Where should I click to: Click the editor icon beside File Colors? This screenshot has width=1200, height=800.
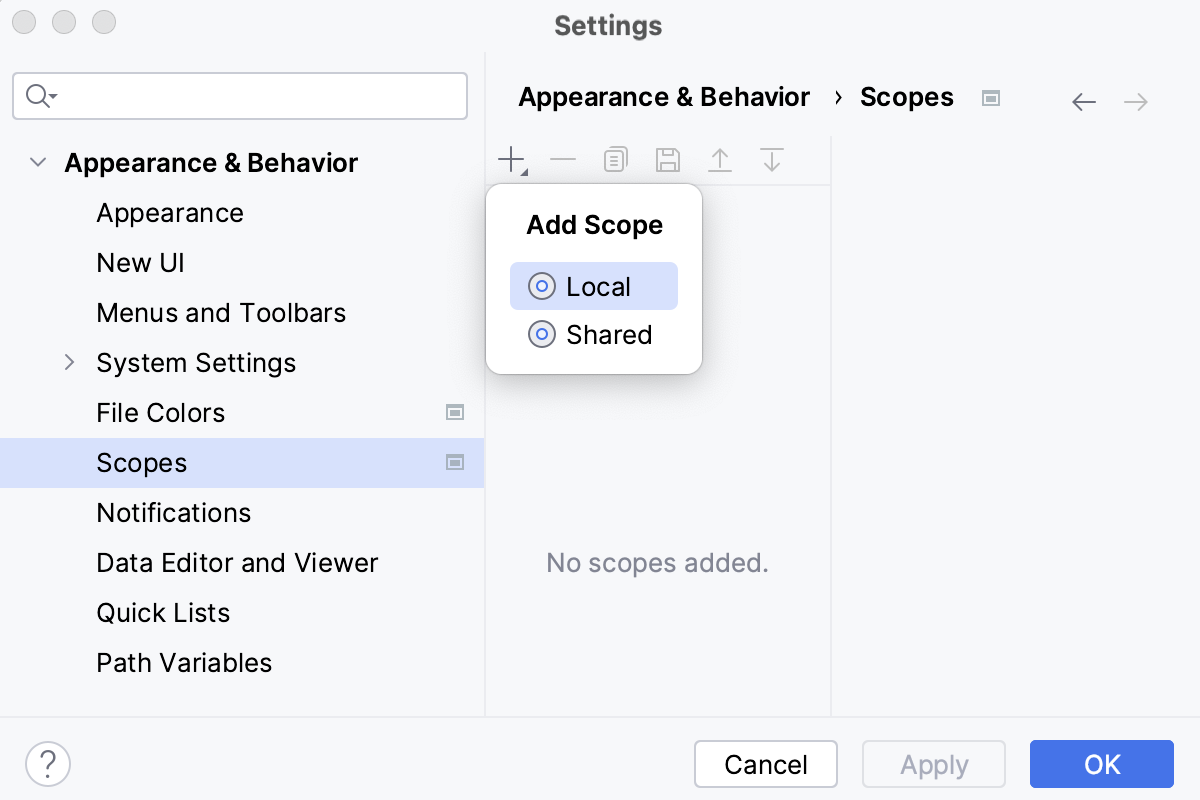coord(456,412)
